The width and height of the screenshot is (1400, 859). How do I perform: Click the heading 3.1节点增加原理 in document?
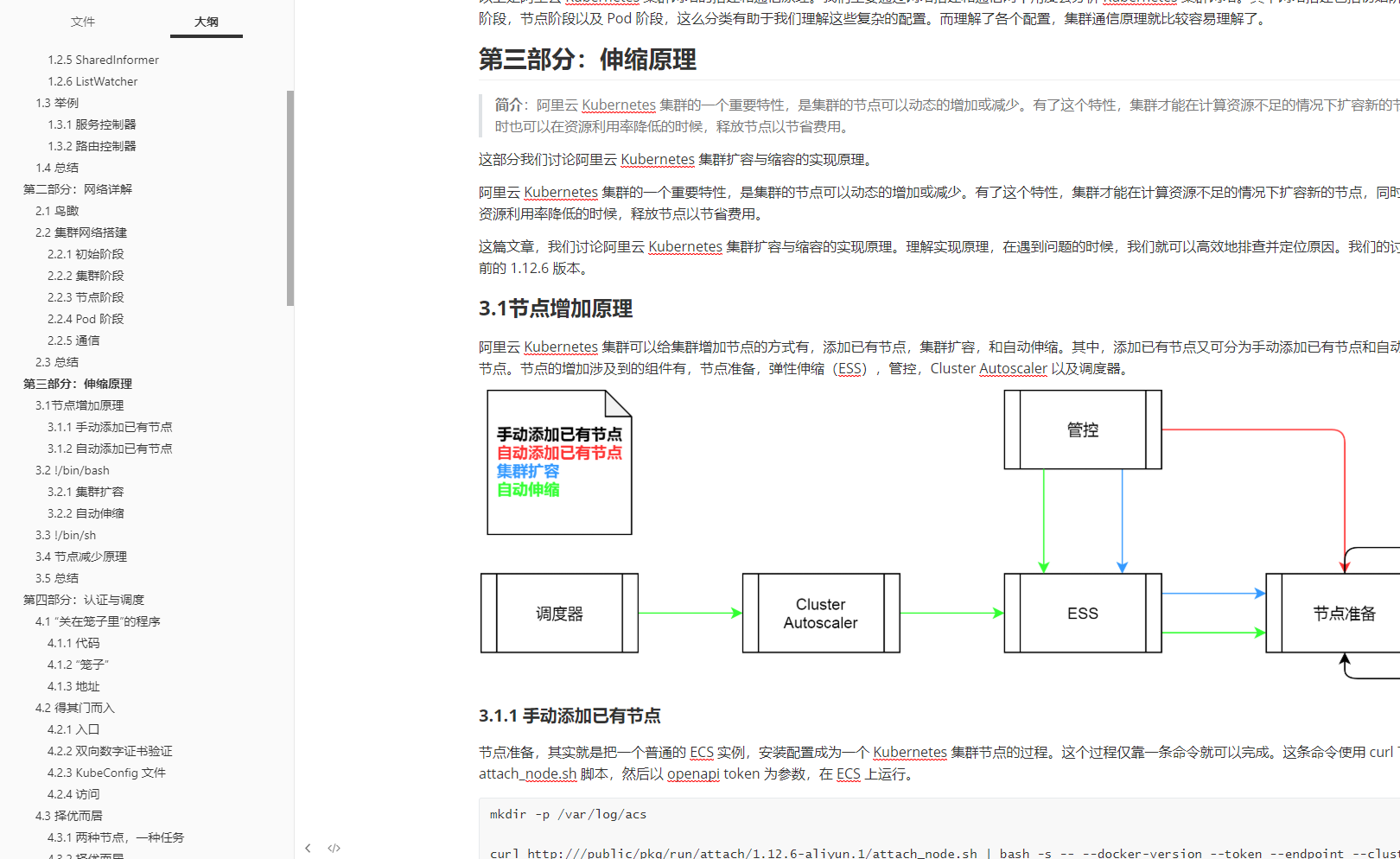click(556, 309)
